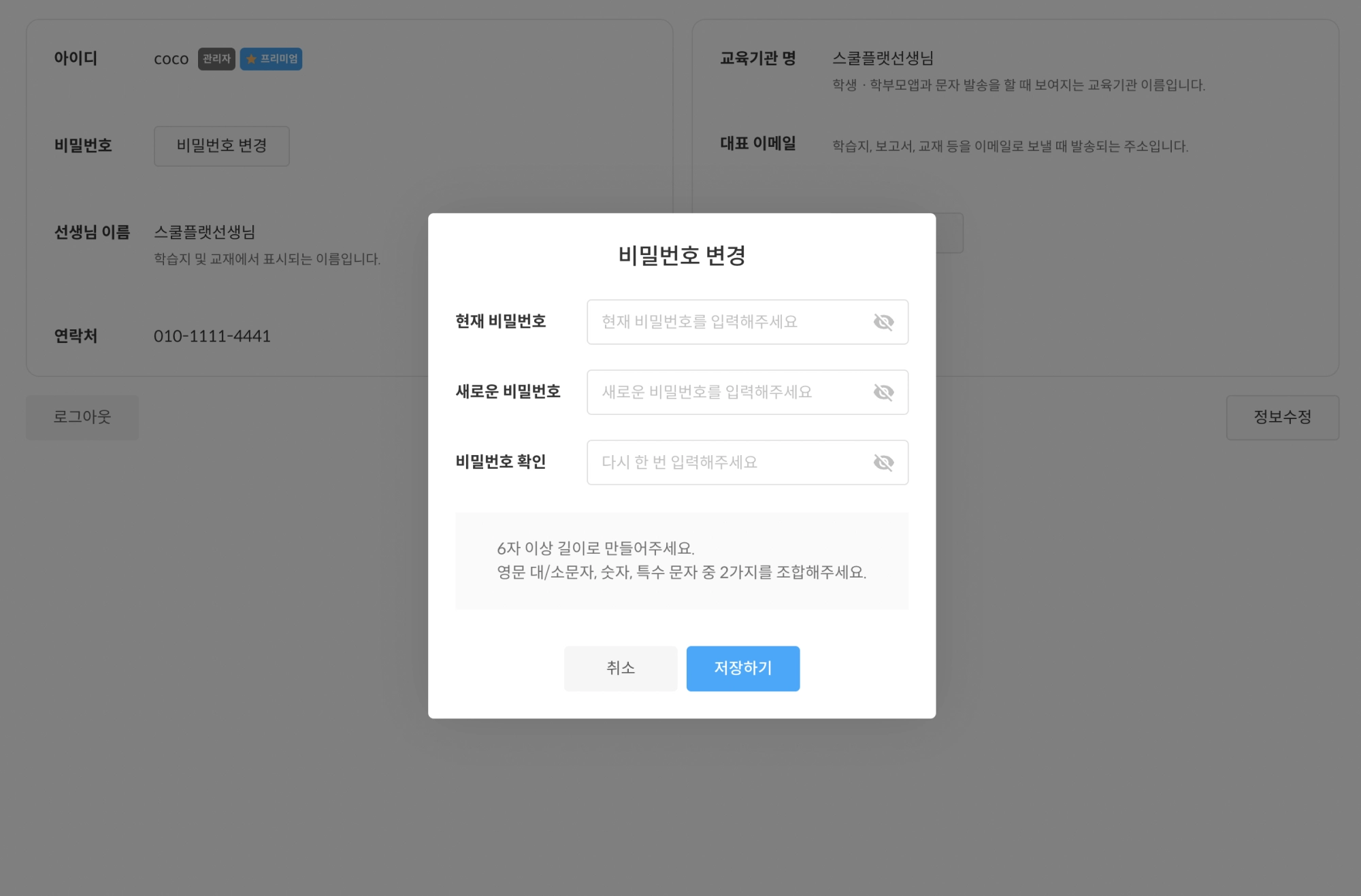This screenshot has height=896, width=1361.
Task: Click the 비밀번호 변경 button behind the dialog
Action: pos(221,146)
